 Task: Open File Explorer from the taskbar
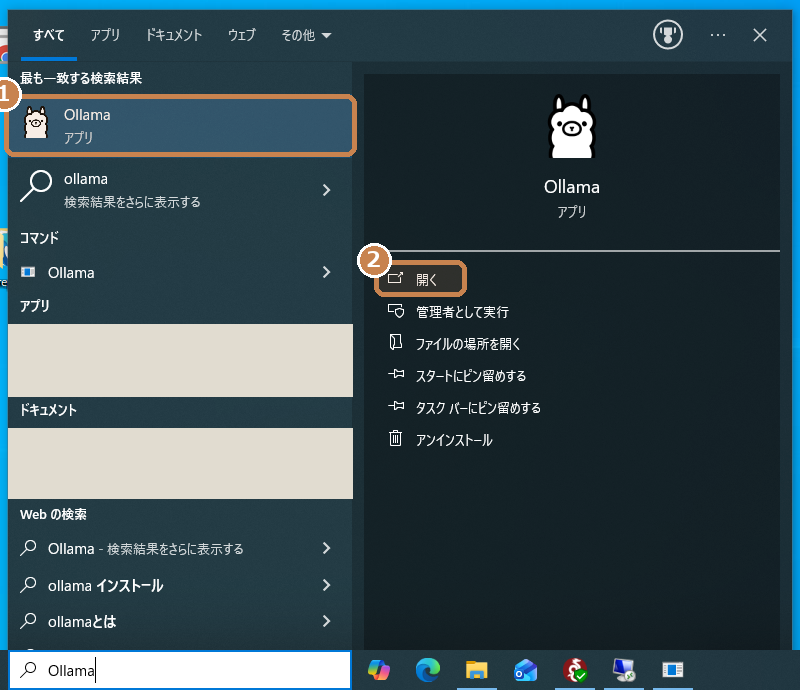(477, 670)
